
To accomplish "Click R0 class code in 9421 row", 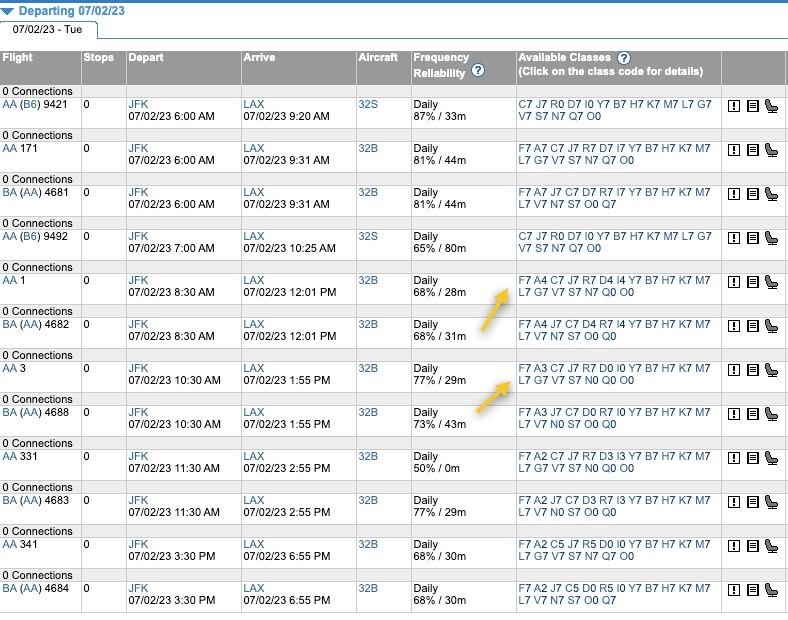I will click(x=557, y=105).
